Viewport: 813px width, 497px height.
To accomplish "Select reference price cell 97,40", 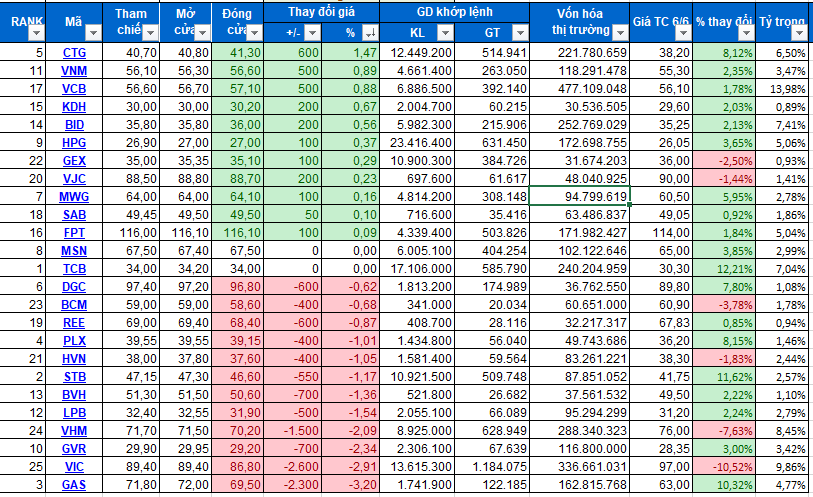I will click(x=131, y=287).
